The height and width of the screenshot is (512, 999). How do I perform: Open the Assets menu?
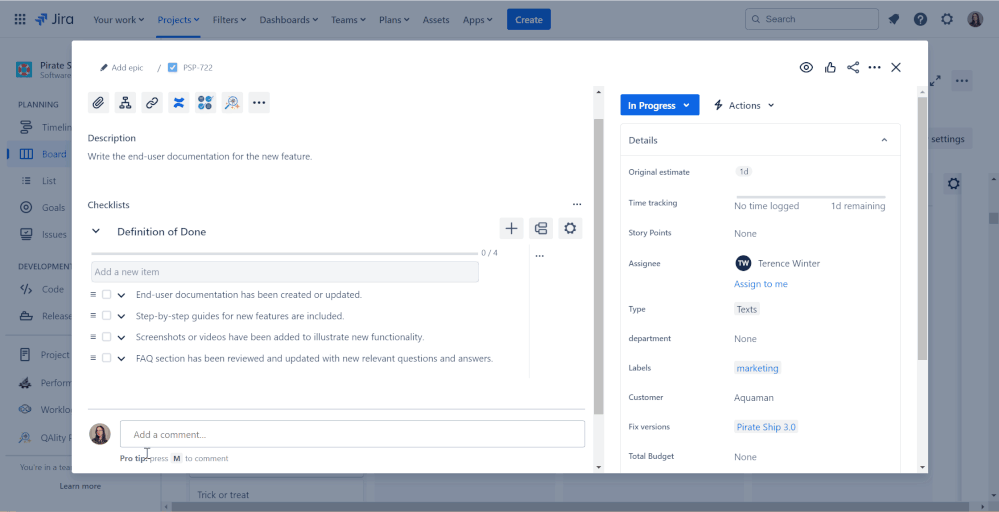click(436, 20)
